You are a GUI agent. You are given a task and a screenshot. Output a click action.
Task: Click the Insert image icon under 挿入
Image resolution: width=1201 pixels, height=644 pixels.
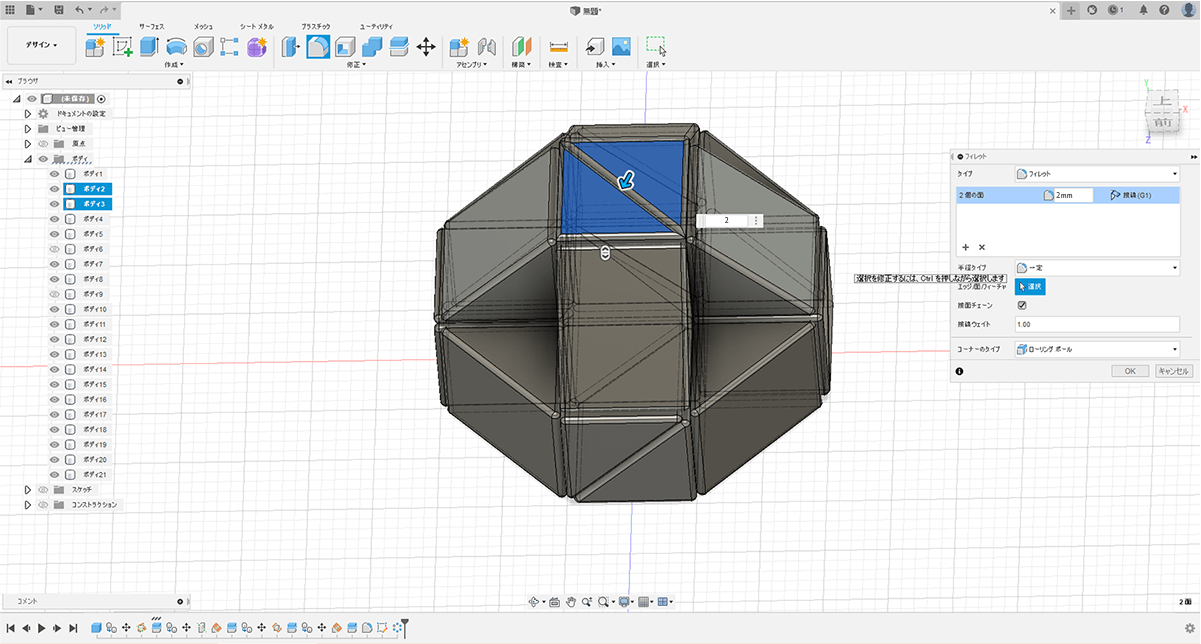621,46
